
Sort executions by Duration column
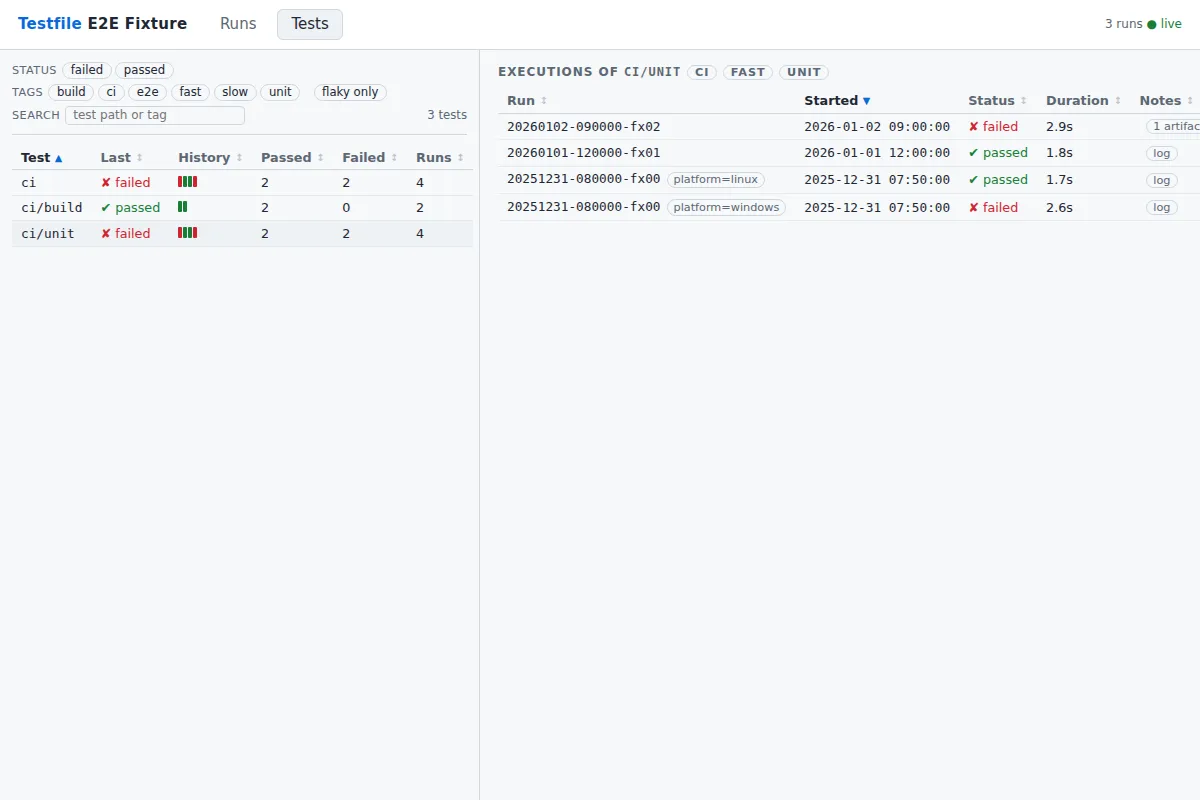click(1083, 101)
